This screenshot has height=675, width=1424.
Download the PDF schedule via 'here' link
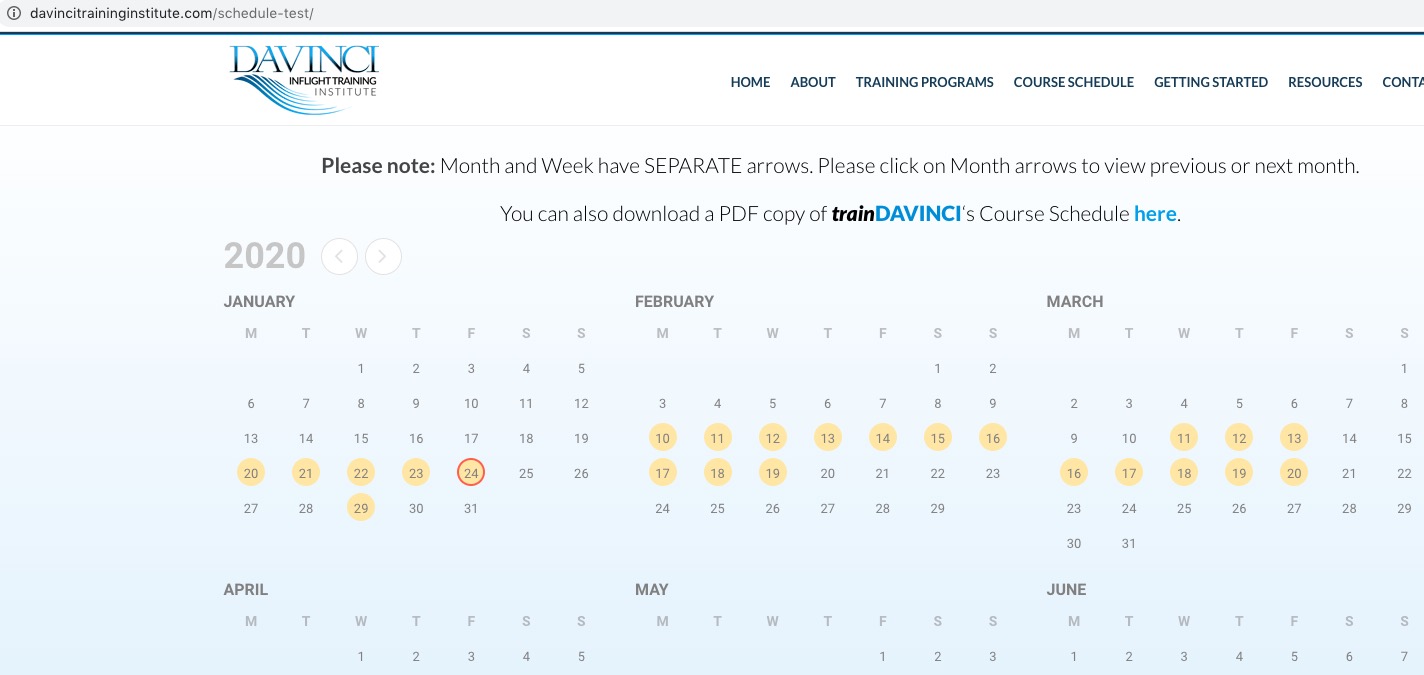1154,213
